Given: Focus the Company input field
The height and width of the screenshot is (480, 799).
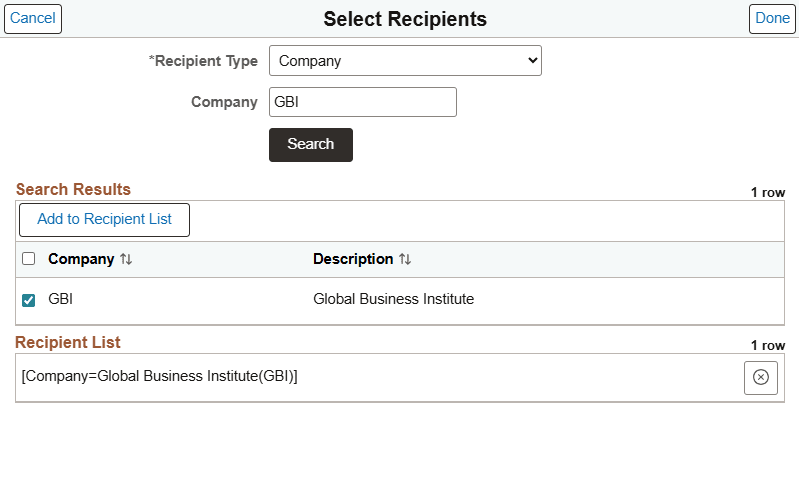Looking at the screenshot, I should pos(363,102).
